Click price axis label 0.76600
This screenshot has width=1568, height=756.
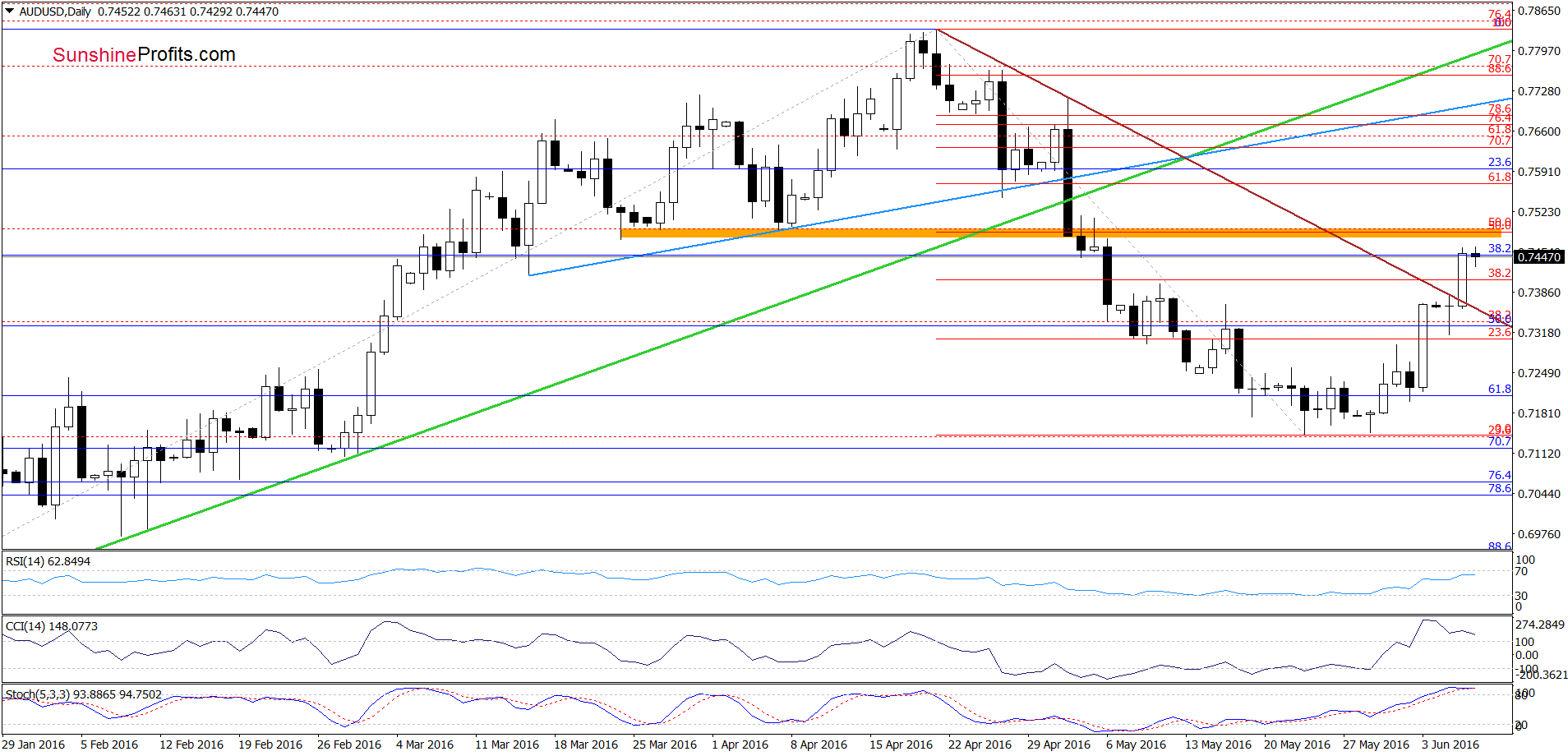tap(1538, 131)
